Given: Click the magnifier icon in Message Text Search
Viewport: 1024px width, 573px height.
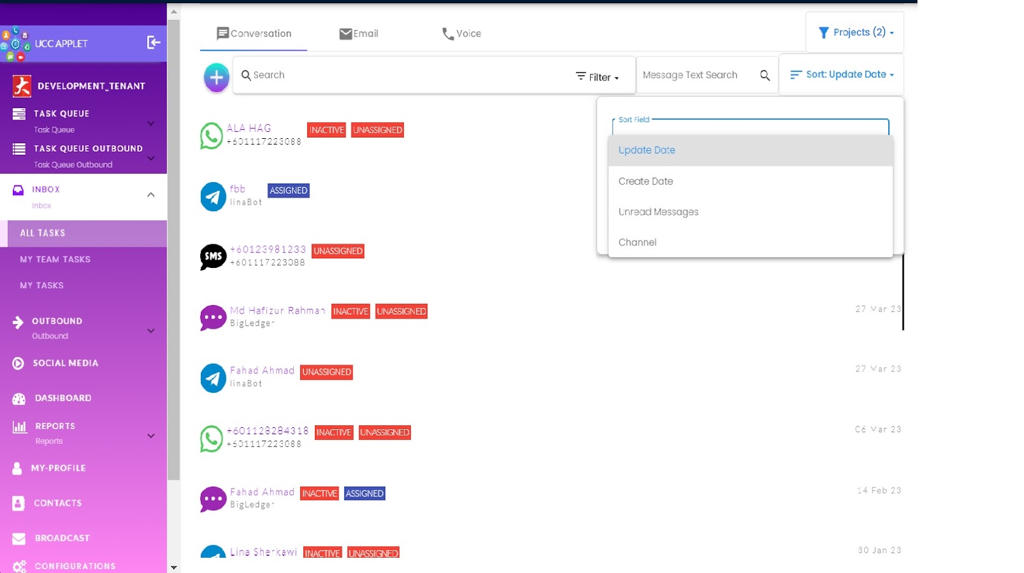Looking at the screenshot, I should (x=765, y=76).
